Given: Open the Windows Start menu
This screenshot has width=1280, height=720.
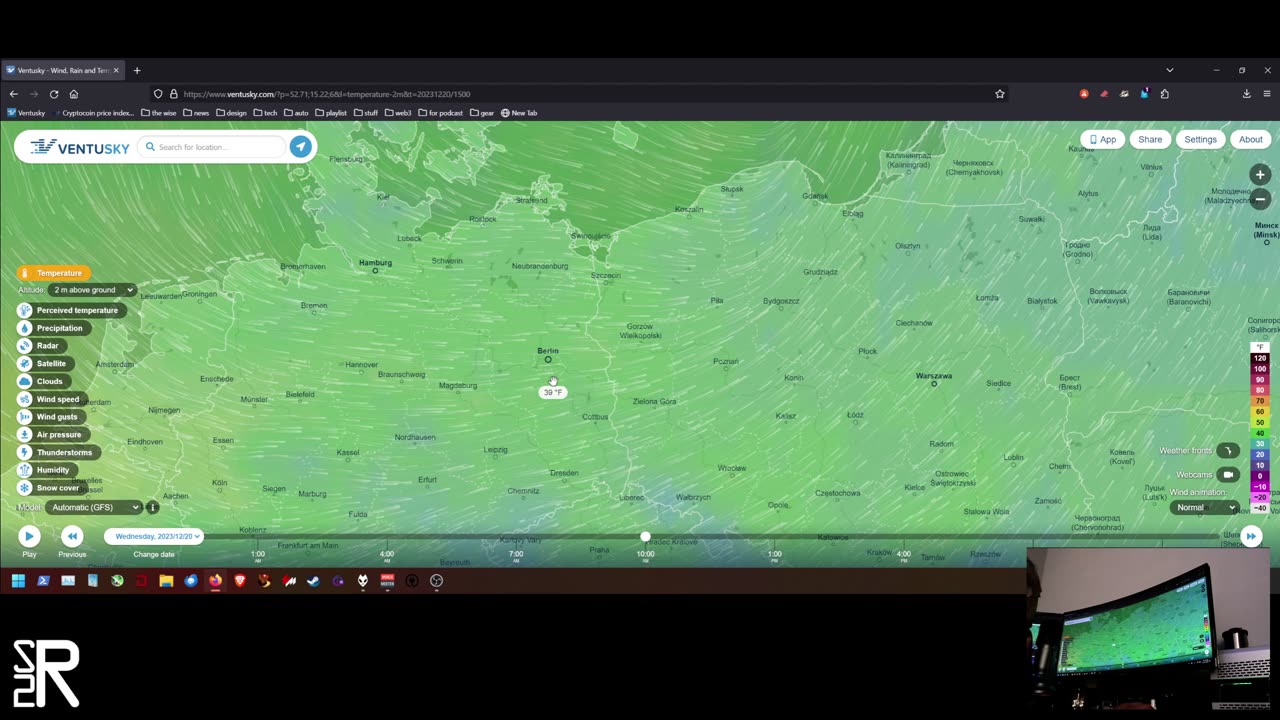Looking at the screenshot, I should coord(18,581).
